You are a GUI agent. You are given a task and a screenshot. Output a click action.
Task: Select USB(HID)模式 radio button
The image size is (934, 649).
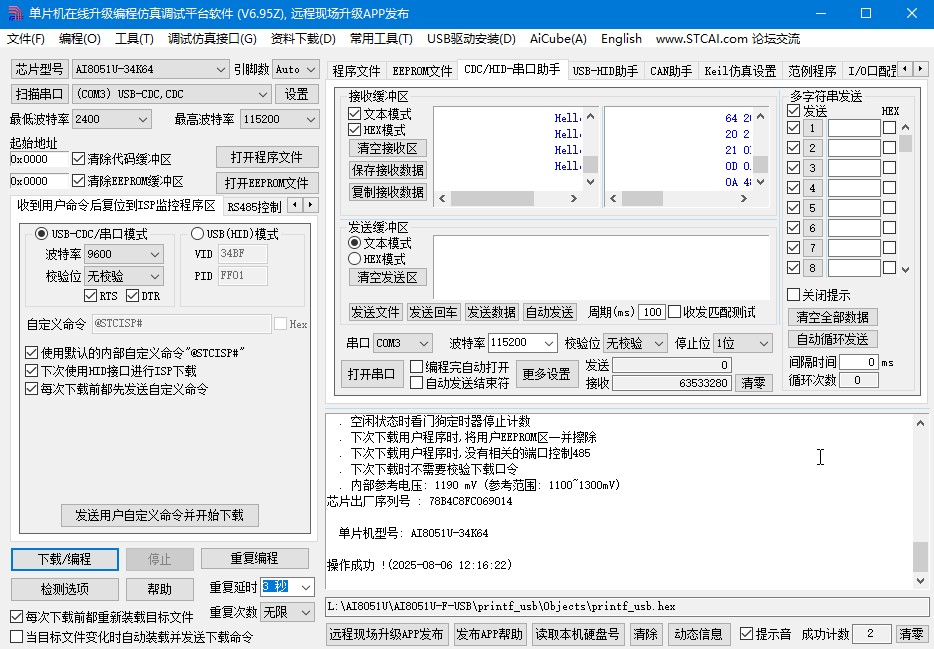point(197,233)
